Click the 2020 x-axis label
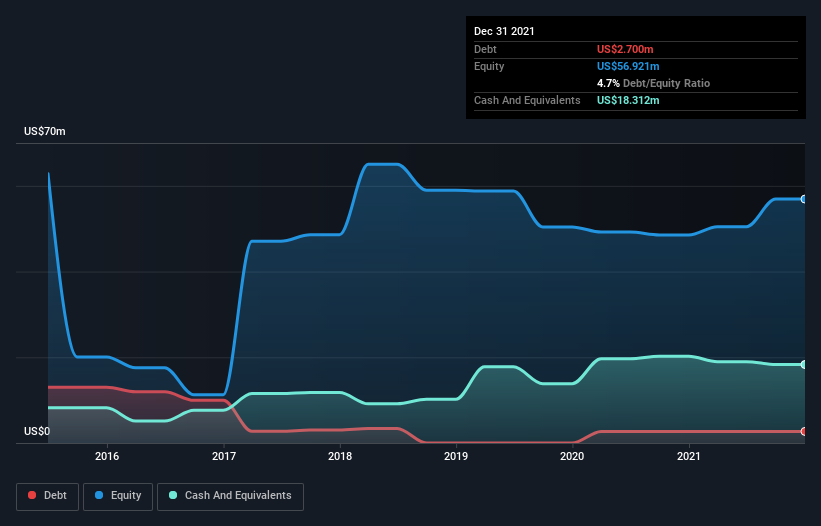This screenshot has width=821, height=526. pos(572,456)
